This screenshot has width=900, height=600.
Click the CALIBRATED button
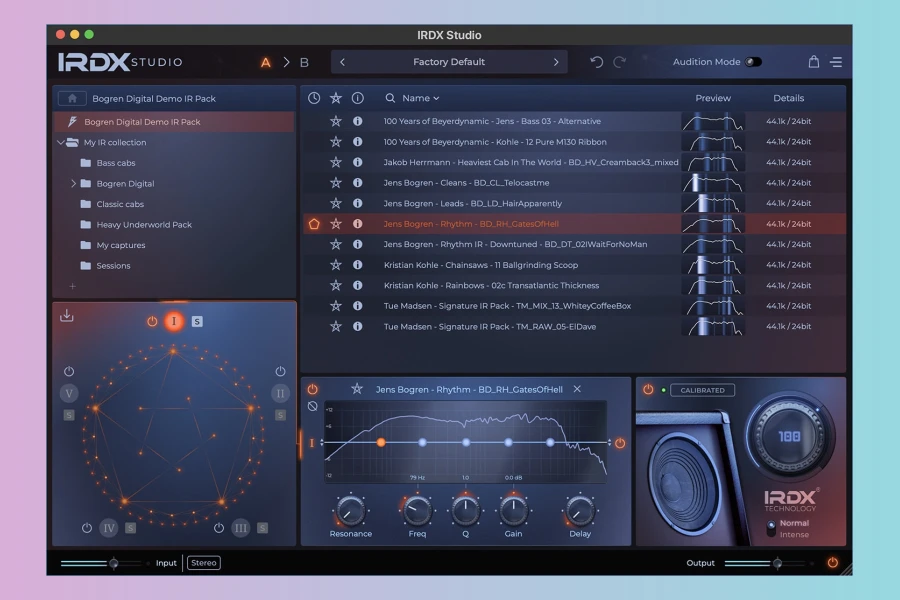(703, 390)
